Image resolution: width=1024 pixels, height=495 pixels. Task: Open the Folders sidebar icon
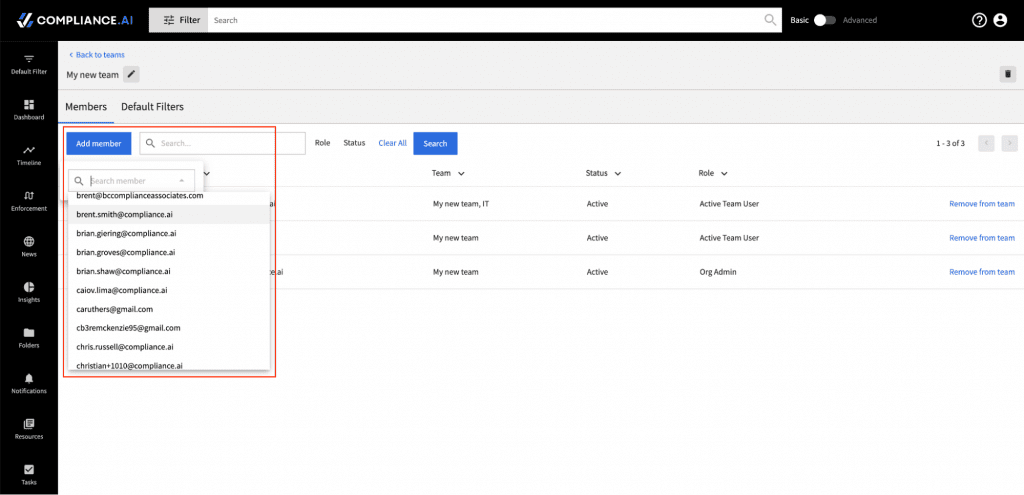point(29,332)
